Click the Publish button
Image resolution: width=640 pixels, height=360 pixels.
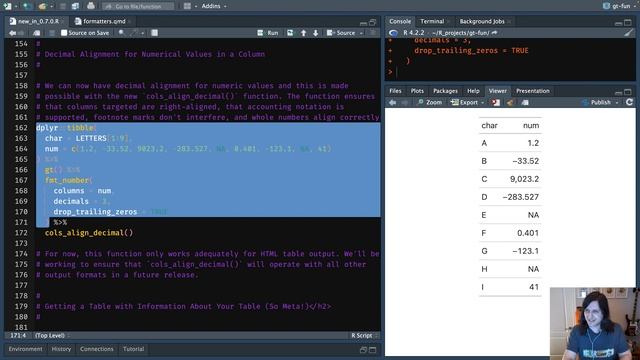click(596, 102)
